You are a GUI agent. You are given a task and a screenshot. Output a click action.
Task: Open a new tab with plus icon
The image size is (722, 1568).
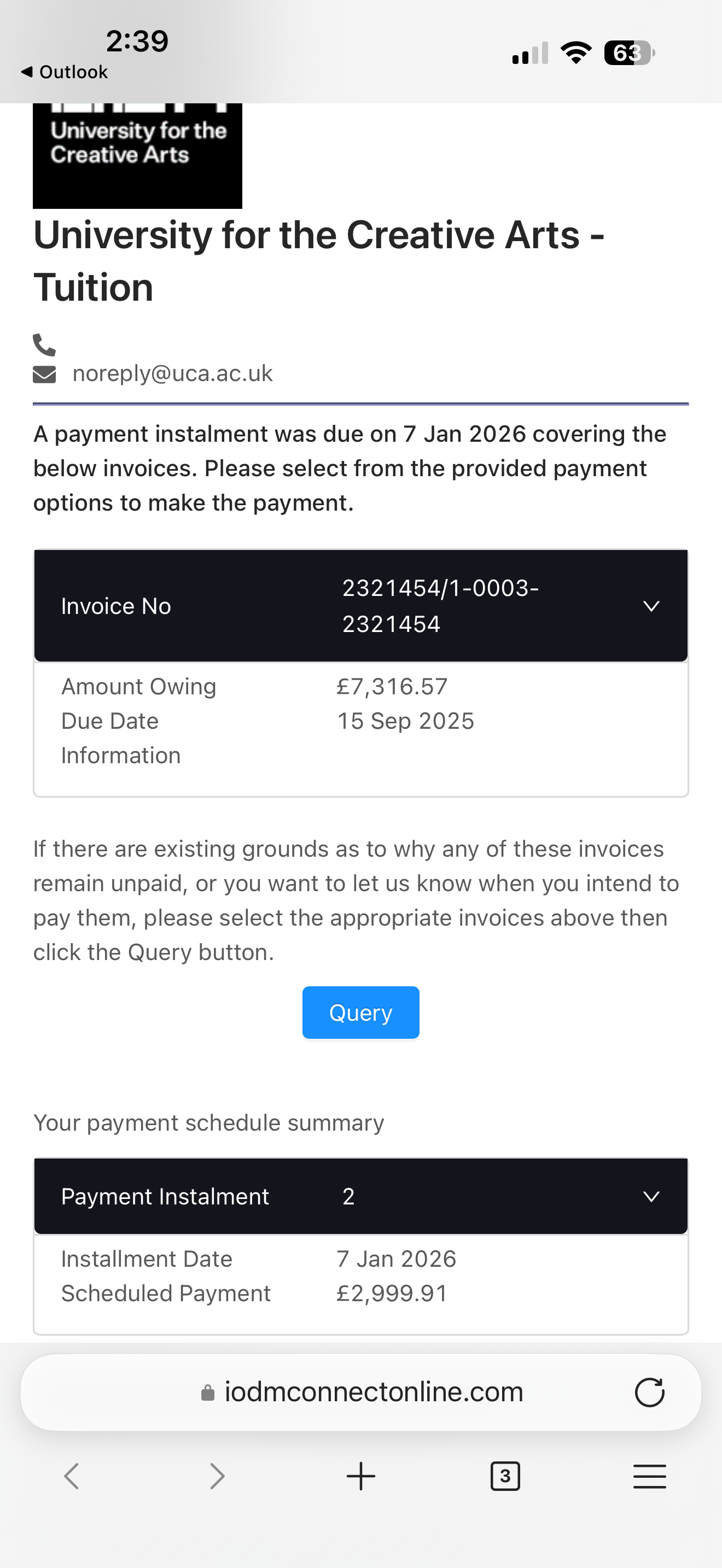pyautogui.click(x=360, y=1476)
